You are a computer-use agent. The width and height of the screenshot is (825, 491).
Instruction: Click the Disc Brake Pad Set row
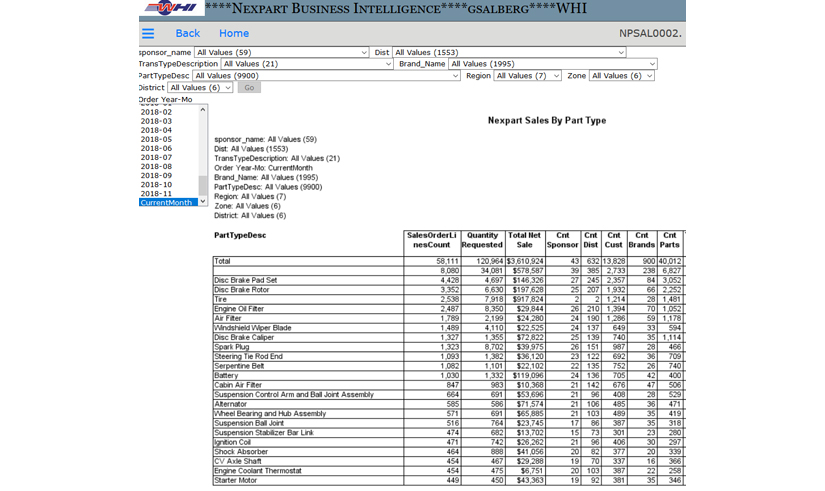pyautogui.click(x=447, y=280)
